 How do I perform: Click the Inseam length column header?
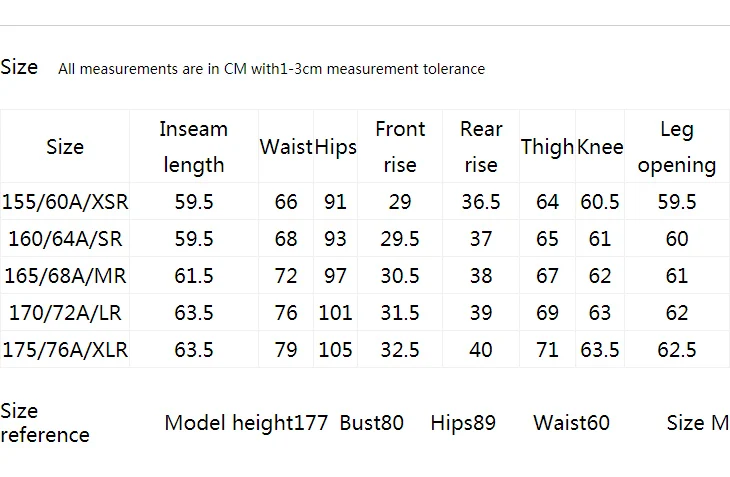[x=194, y=147]
